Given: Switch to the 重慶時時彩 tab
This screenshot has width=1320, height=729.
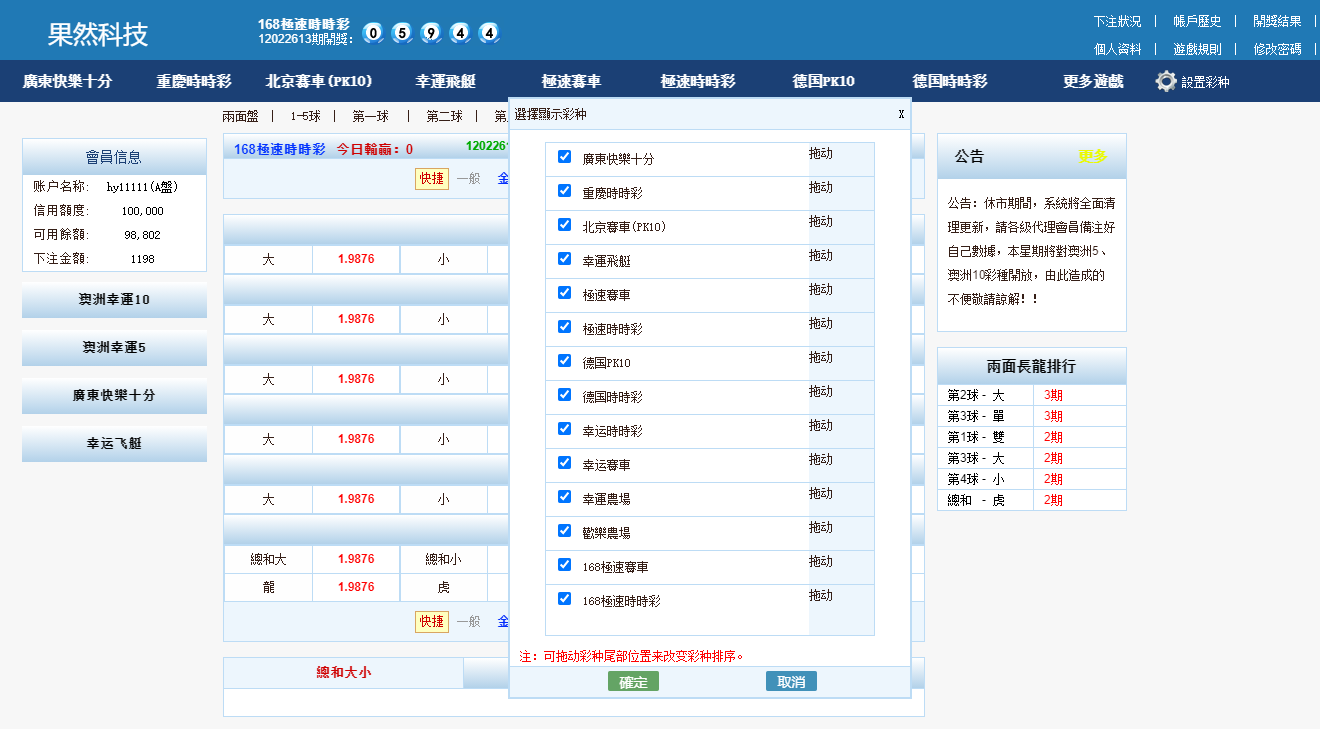Looking at the screenshot, I should coord(195,81).
